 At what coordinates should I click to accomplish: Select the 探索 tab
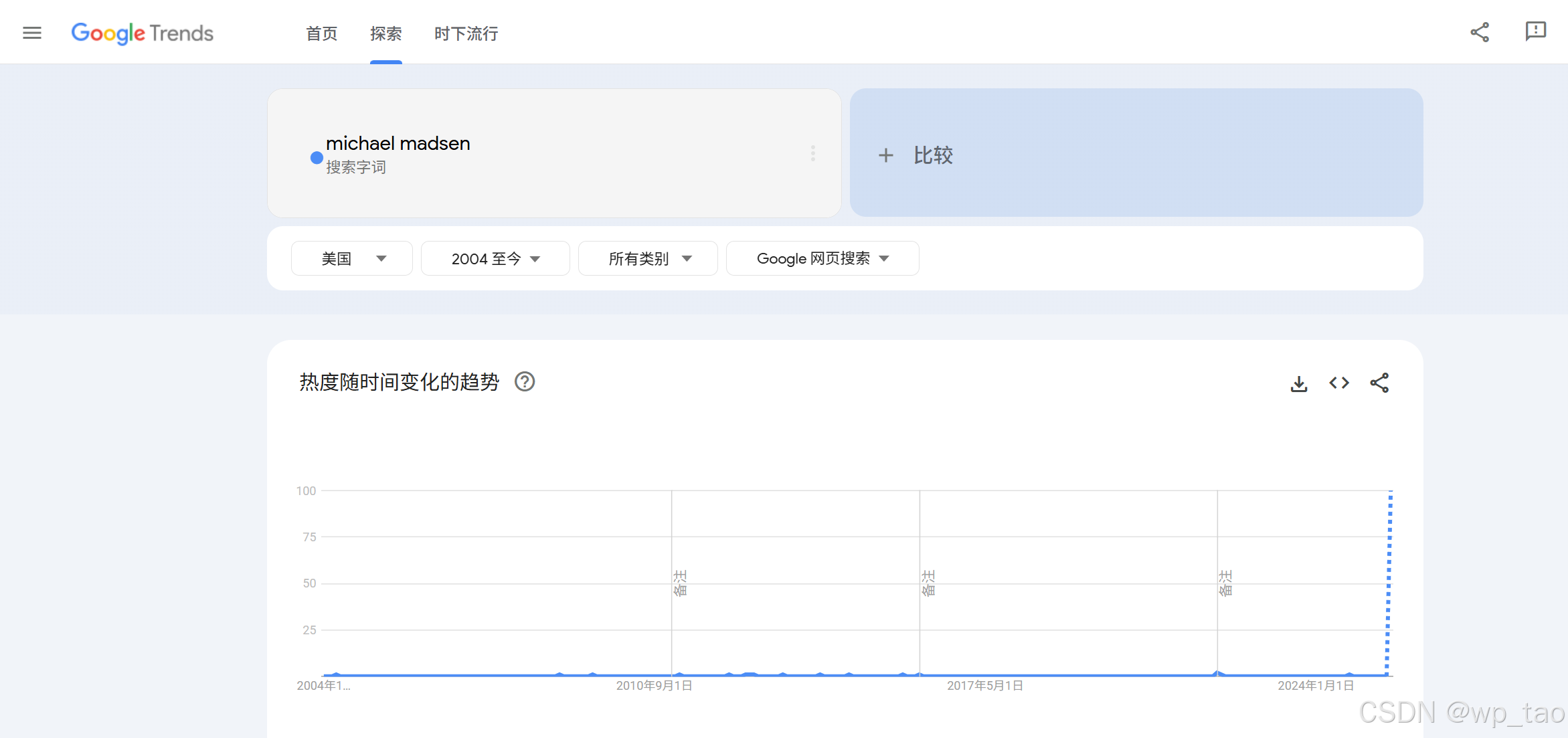(x=386, y=33)
